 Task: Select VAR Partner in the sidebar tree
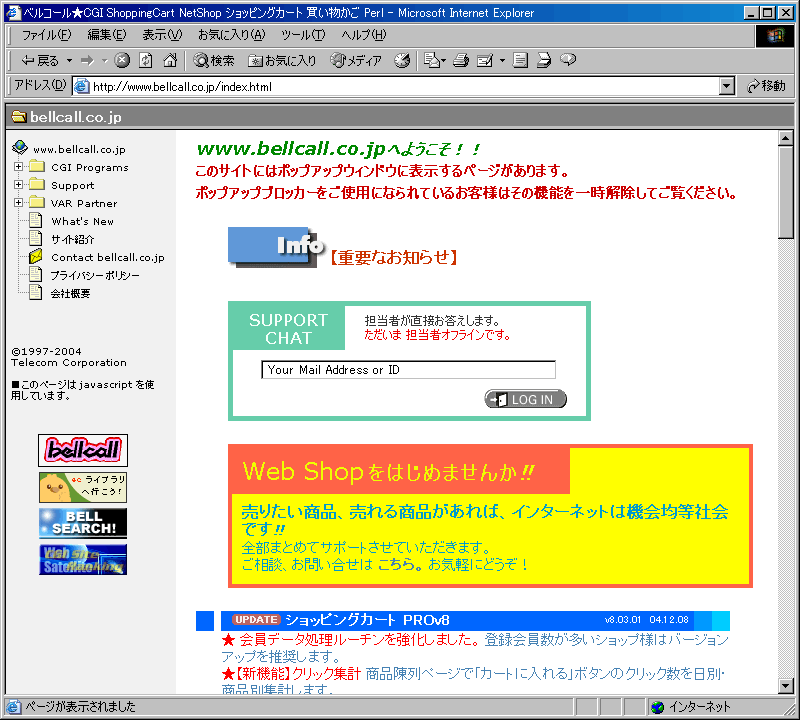tap(84, 204)
